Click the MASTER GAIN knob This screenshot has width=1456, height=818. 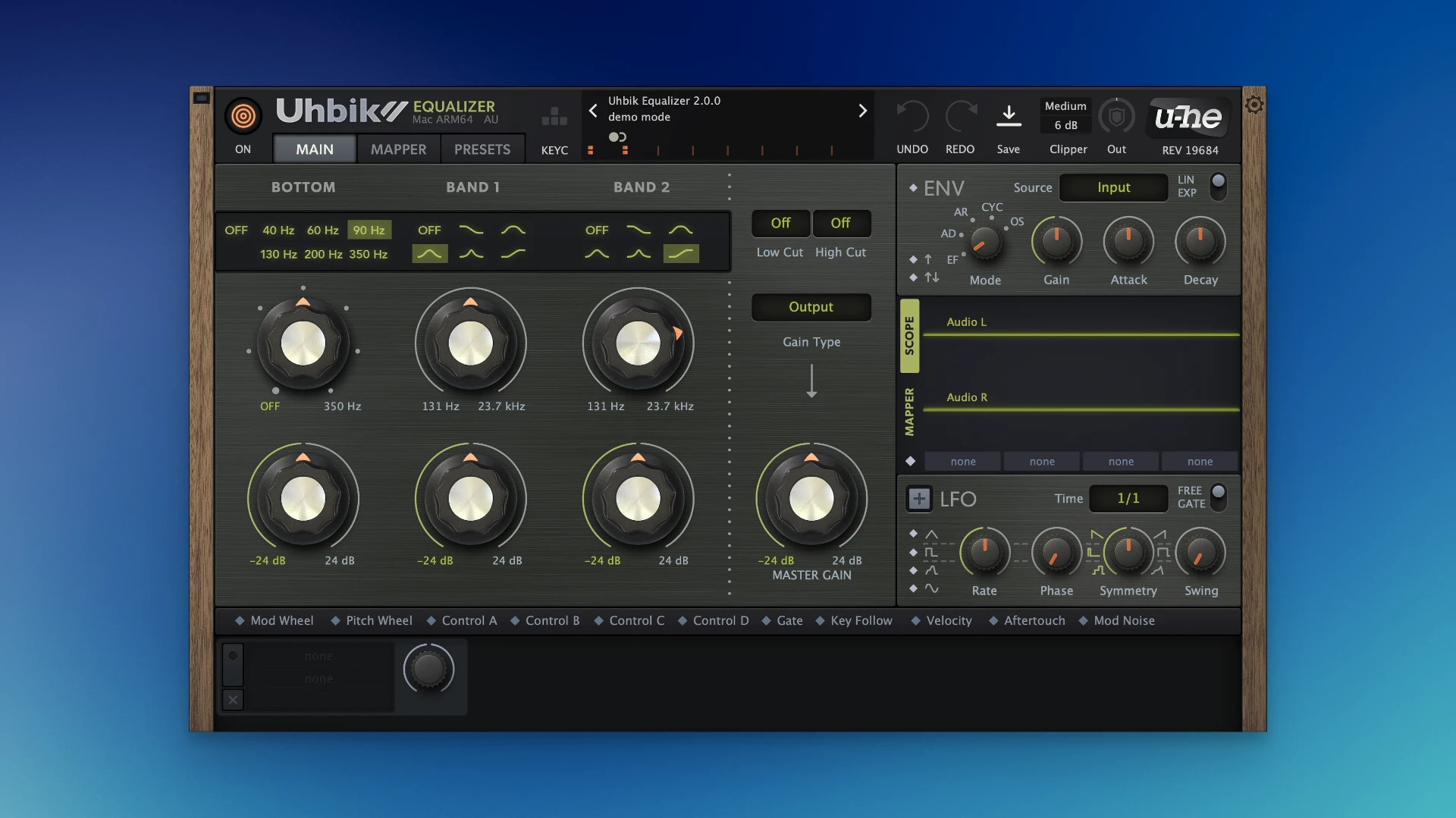[x=811, y=498]
